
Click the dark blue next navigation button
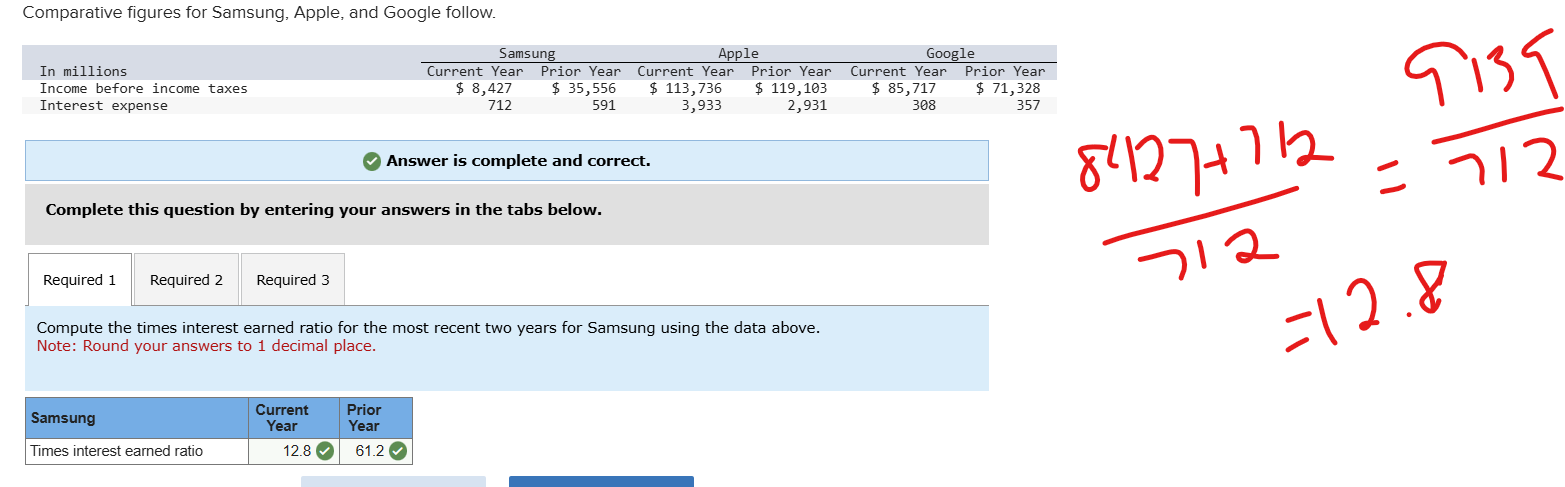click(601, 481)
